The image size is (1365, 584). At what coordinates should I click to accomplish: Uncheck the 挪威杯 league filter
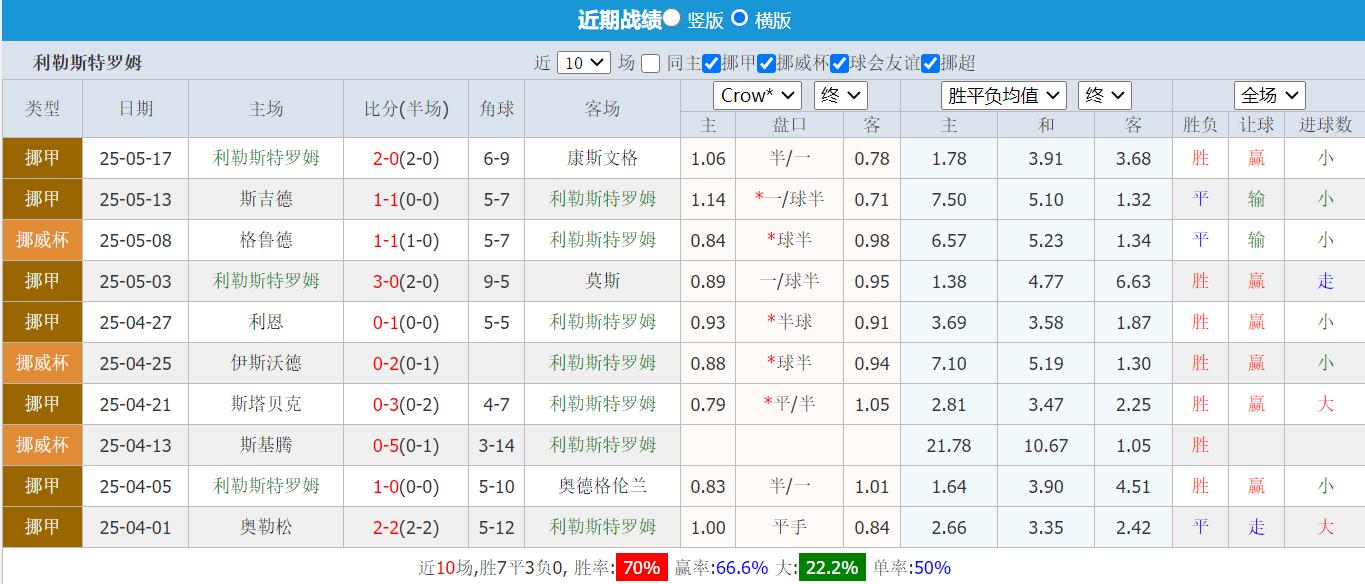coord(766,62)
